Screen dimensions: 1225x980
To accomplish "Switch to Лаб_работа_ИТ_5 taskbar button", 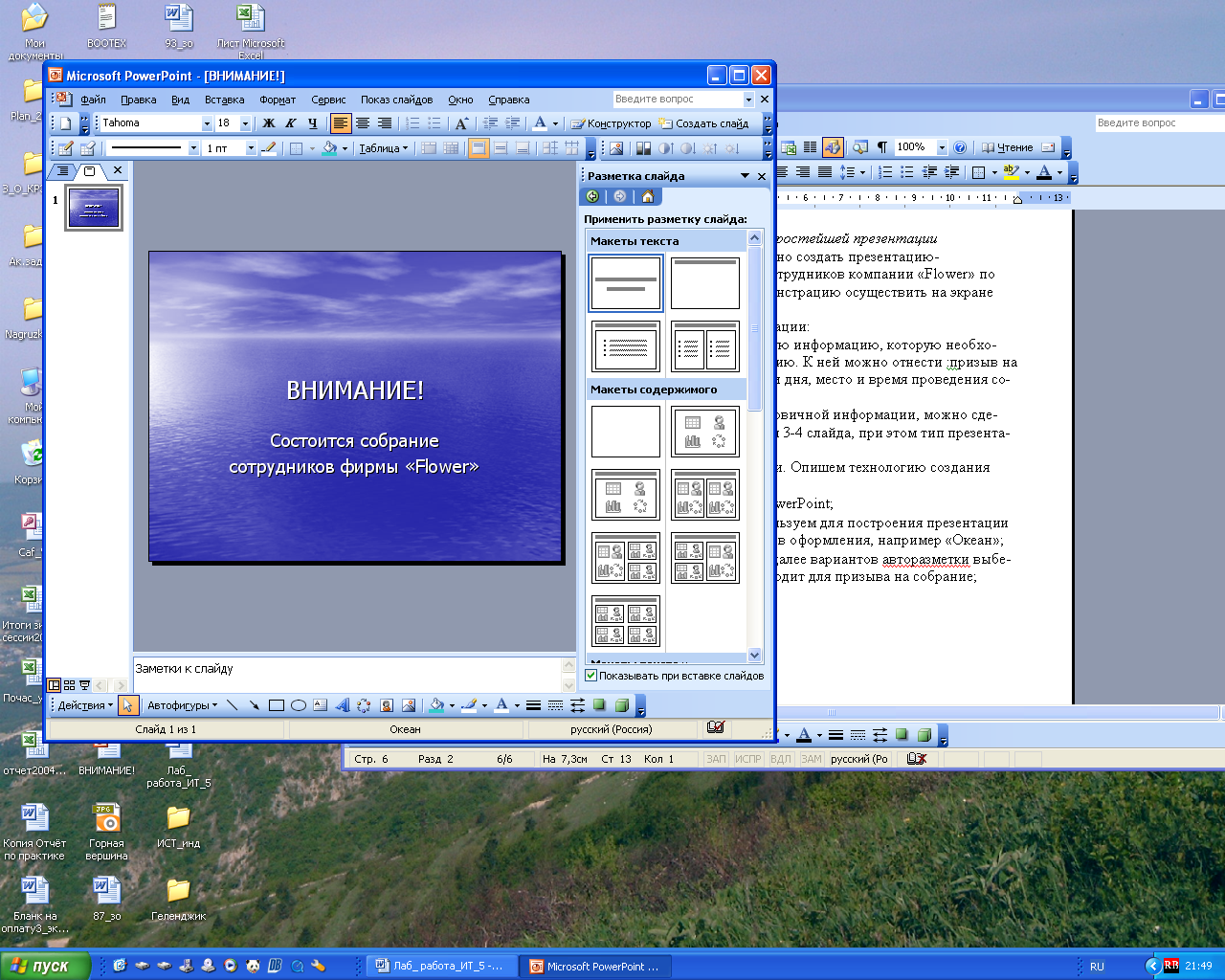I will coord(441,967).
